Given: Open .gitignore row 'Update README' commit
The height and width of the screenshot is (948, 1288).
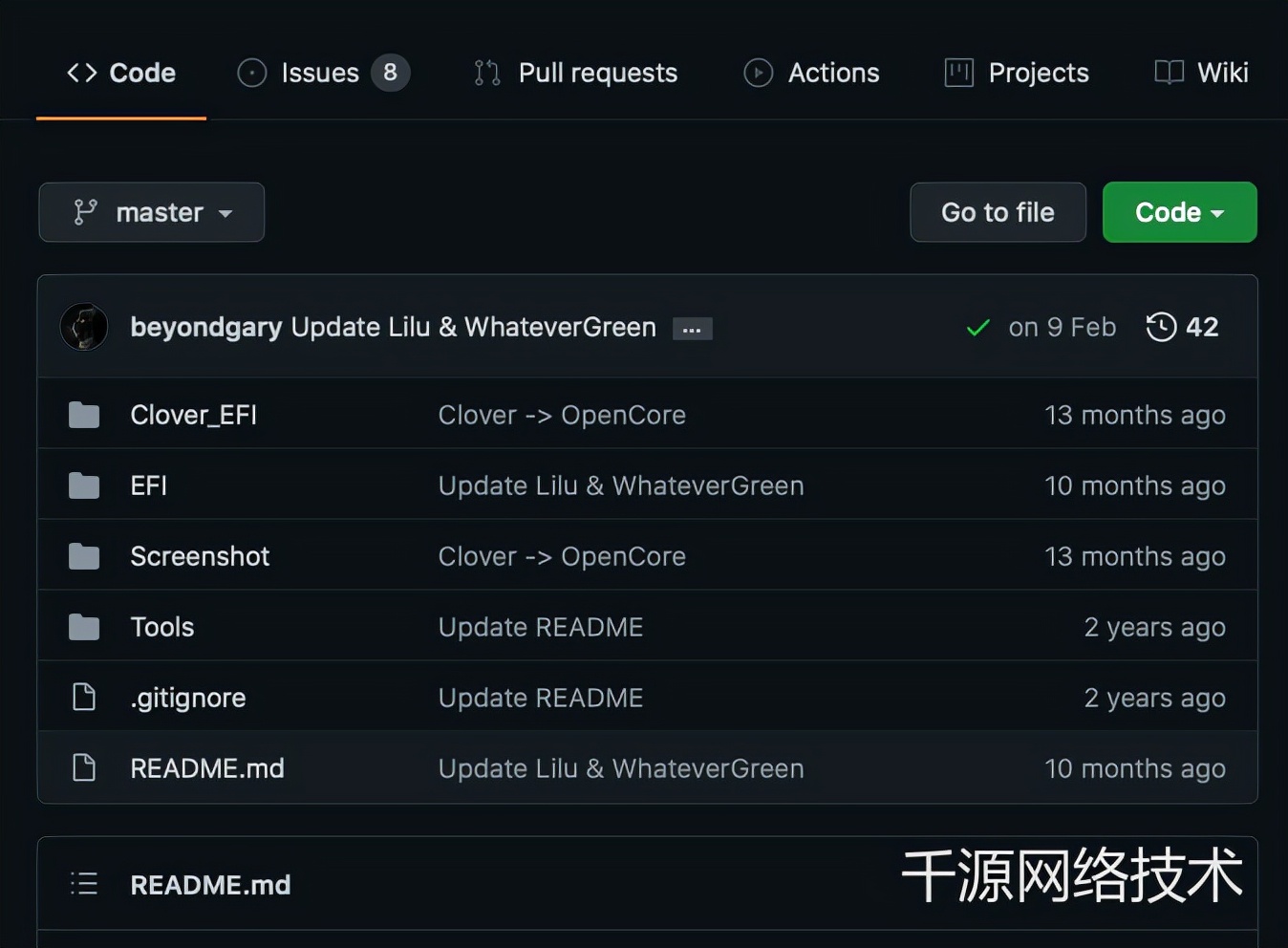Looking at the screenshot, I should pyautogui.click(x=541, y=698).
